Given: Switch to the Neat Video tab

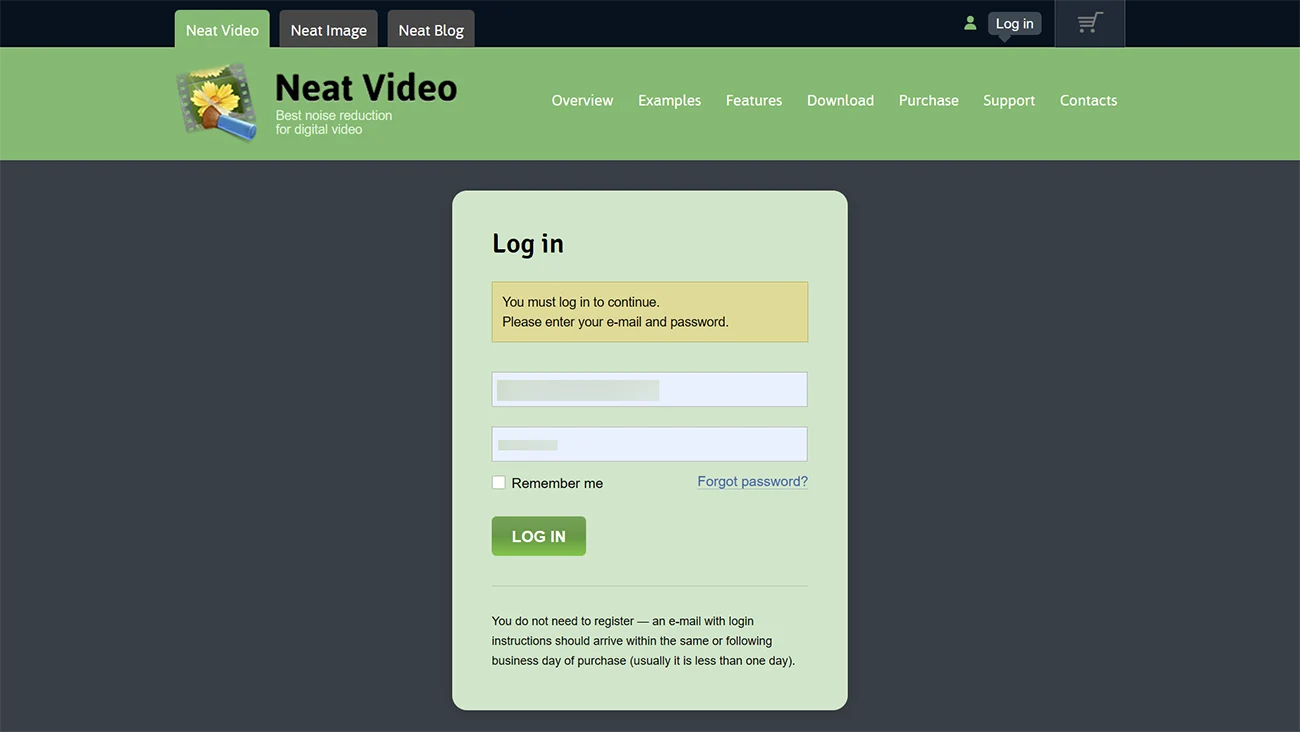Looking at the screenshot, I should (x=222, y=29).
